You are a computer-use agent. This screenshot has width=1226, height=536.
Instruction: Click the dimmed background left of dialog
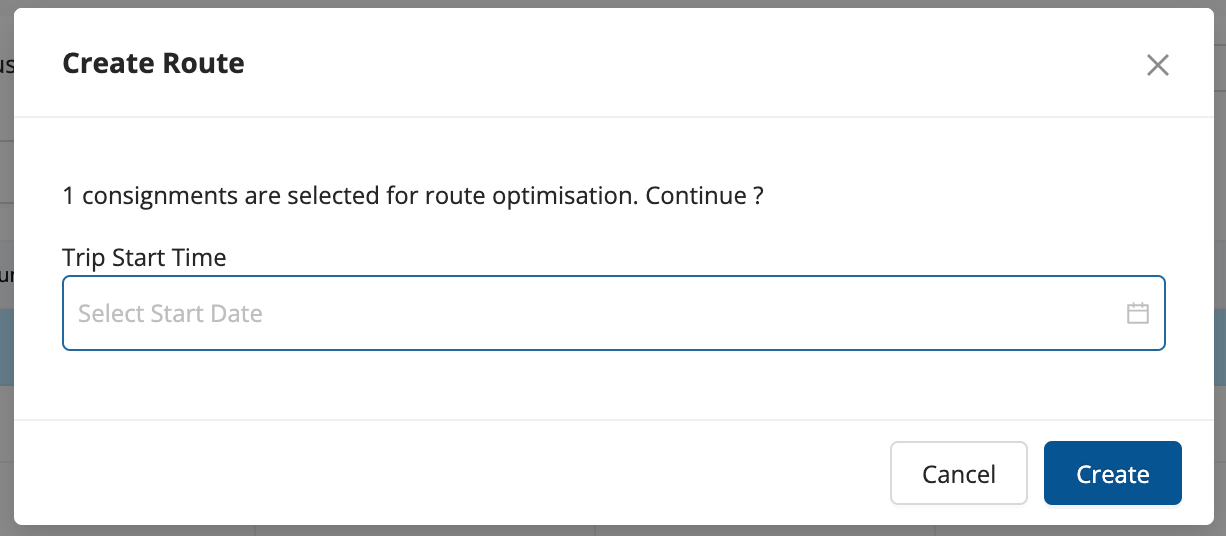[x=6, y=300]
